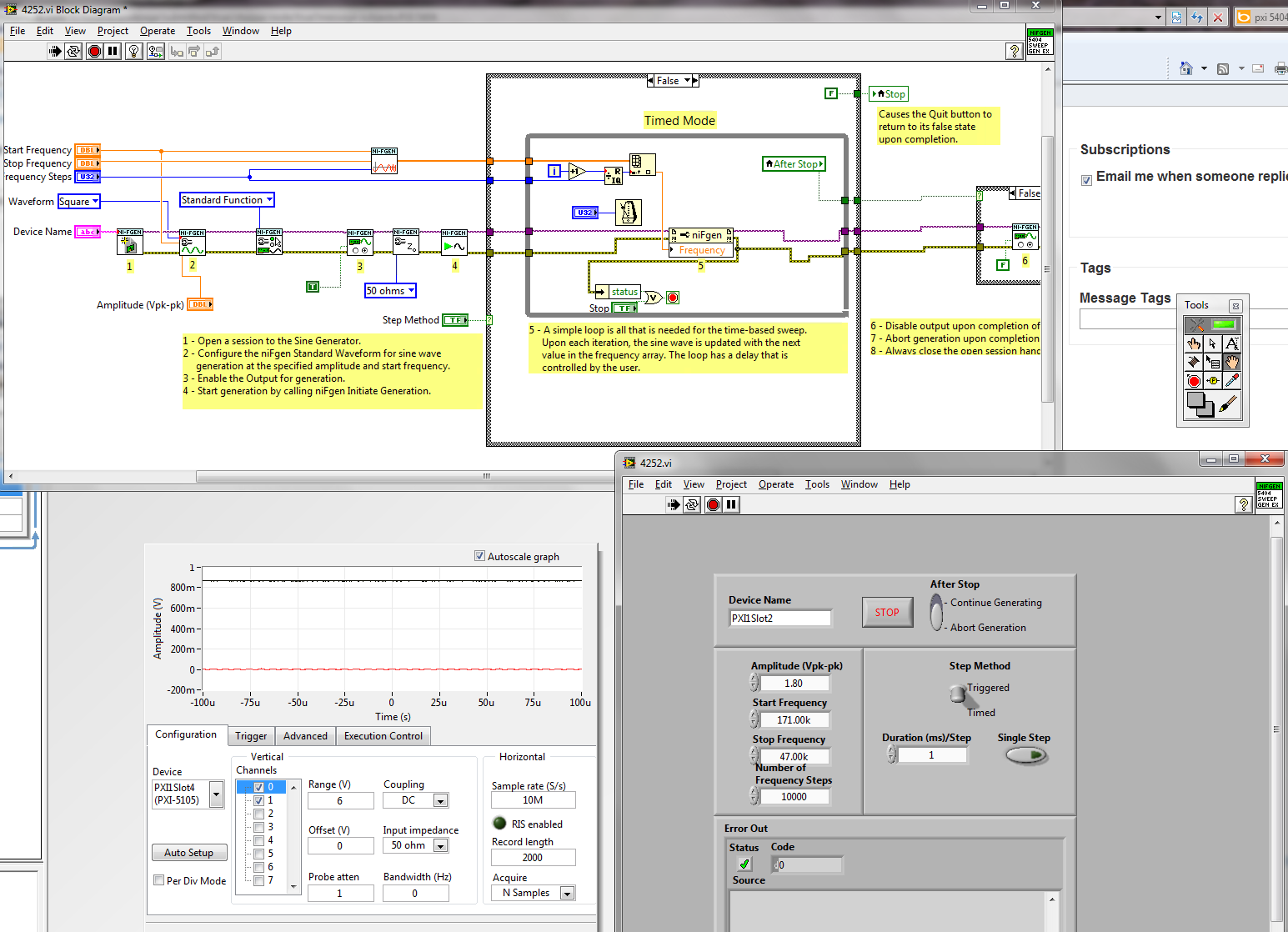
Task: Close the Tools palette
Action: [1235, 306]
